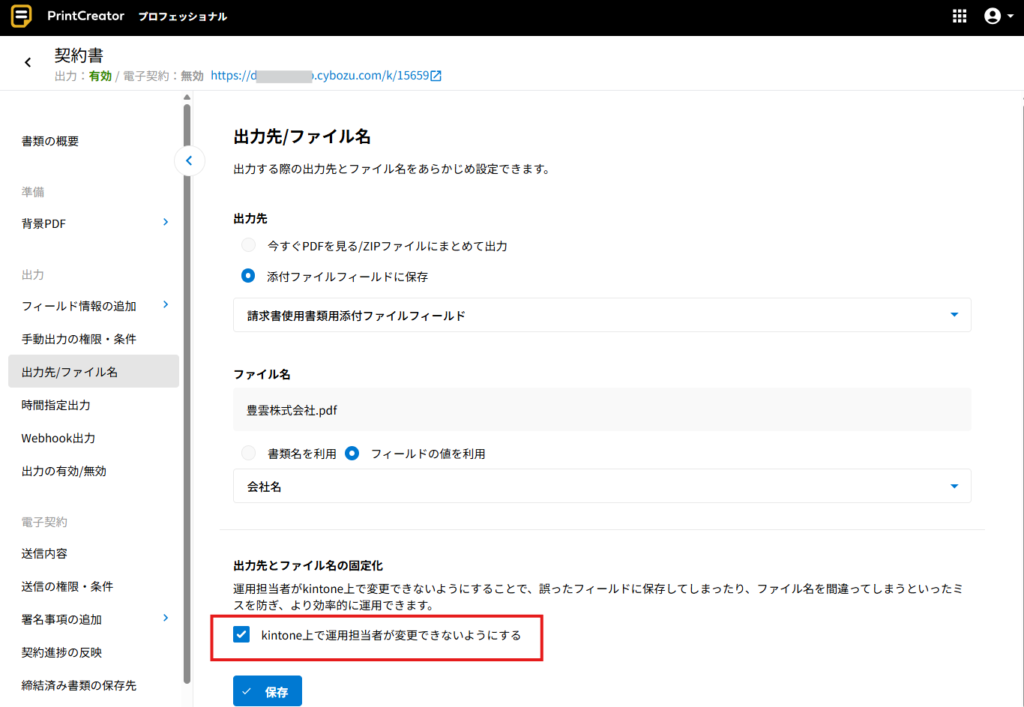Go back using the left arrow beside 契約書

pos(27,63)
